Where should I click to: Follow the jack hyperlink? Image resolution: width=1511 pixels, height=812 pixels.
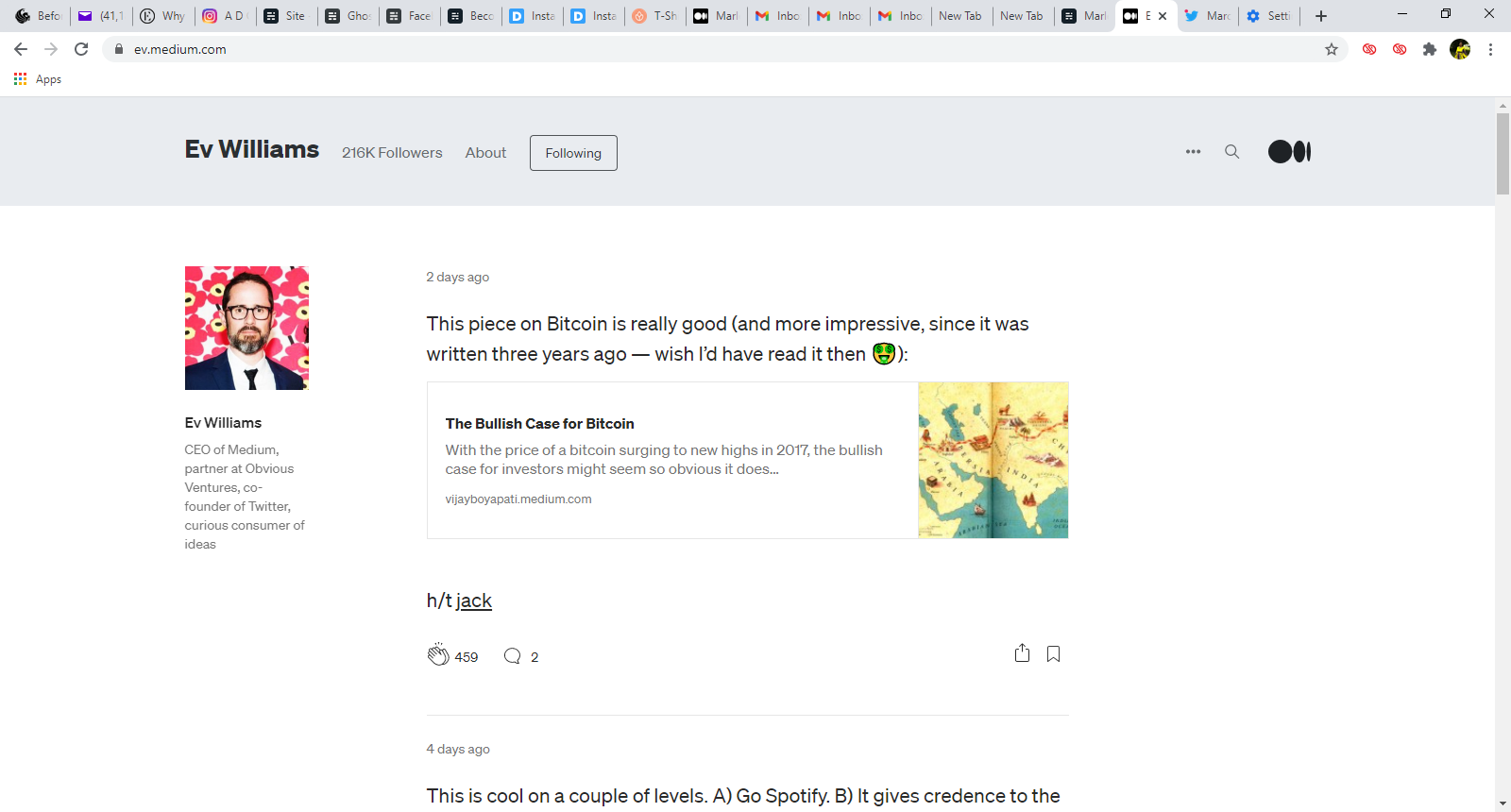pos(474,601)
